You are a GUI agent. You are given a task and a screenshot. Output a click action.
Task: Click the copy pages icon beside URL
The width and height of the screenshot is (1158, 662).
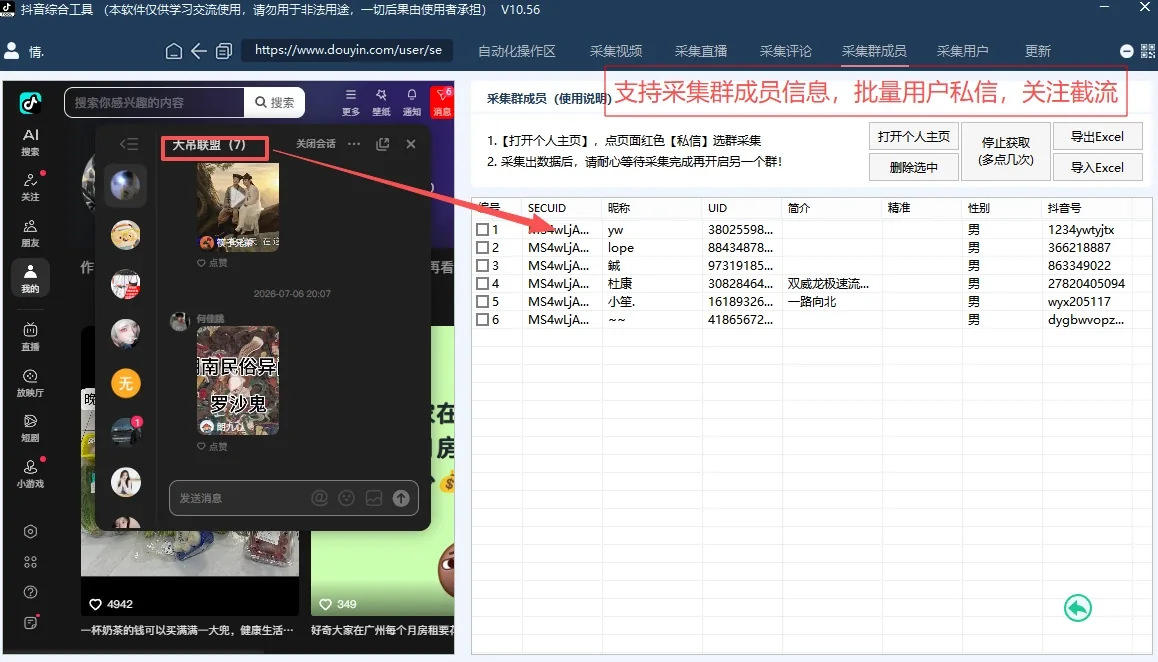(x=224, y=51)
